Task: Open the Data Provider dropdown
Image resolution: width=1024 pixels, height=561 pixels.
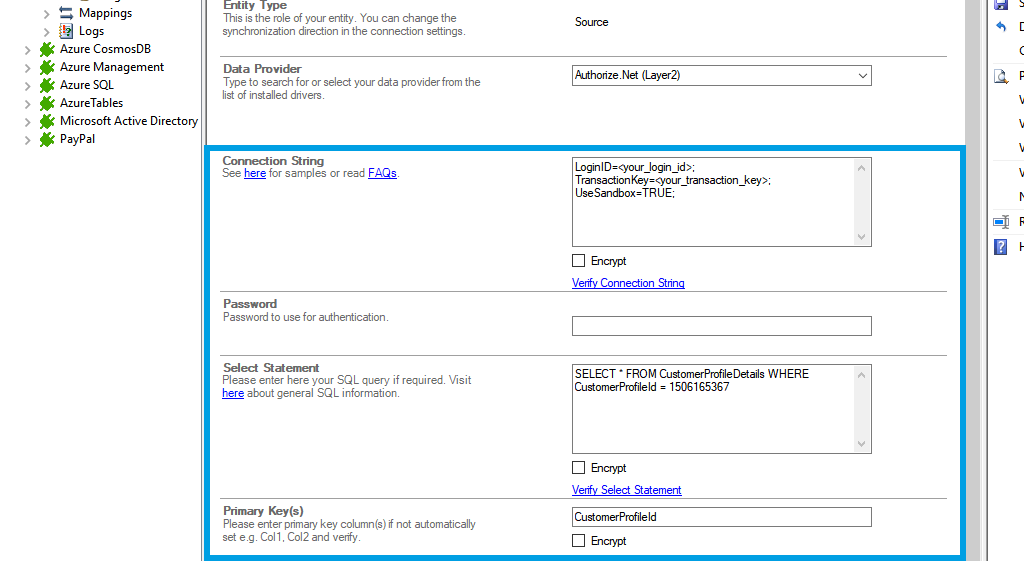Action: click(862, 75)
